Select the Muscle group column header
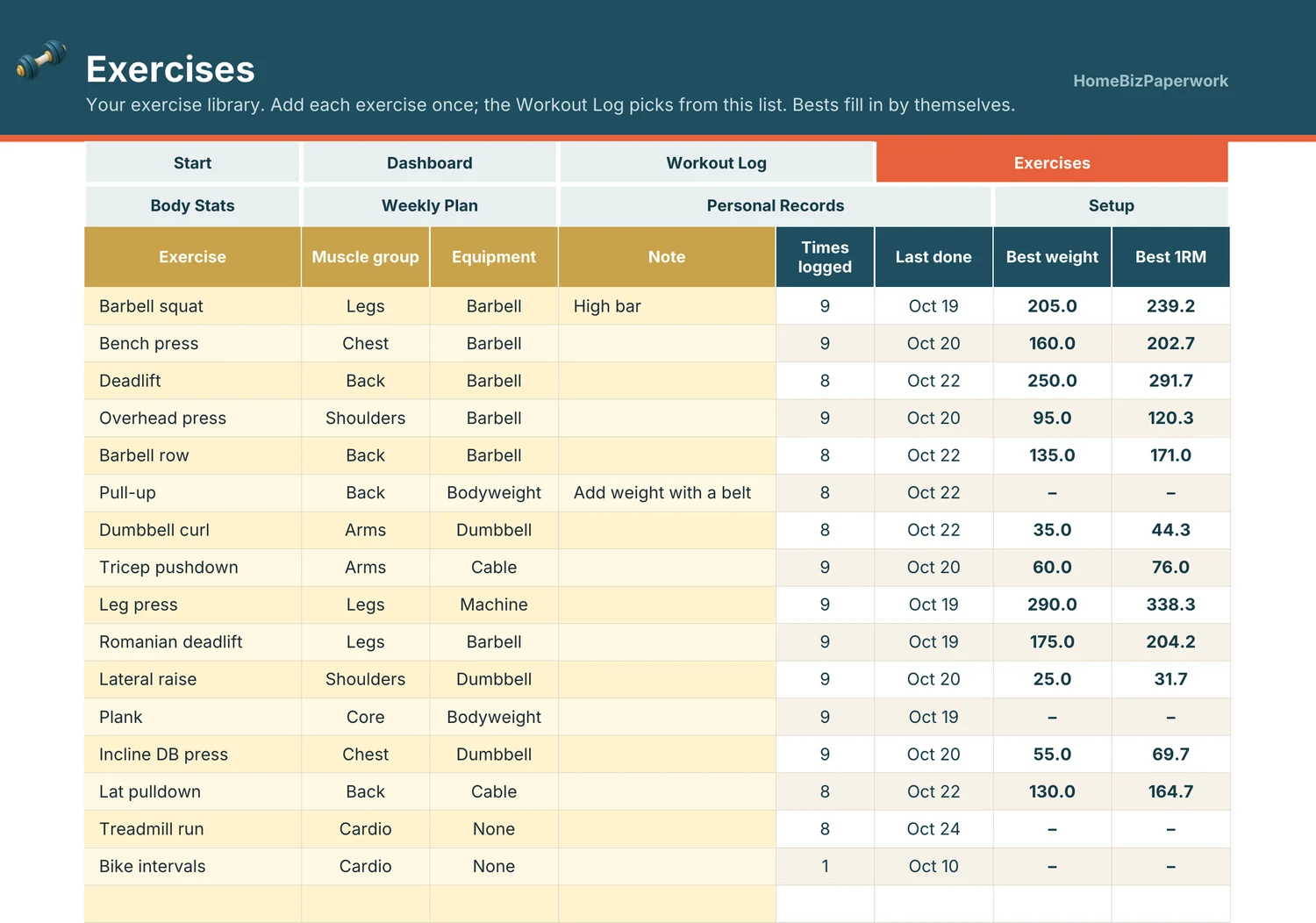 (x=365, y=257)
